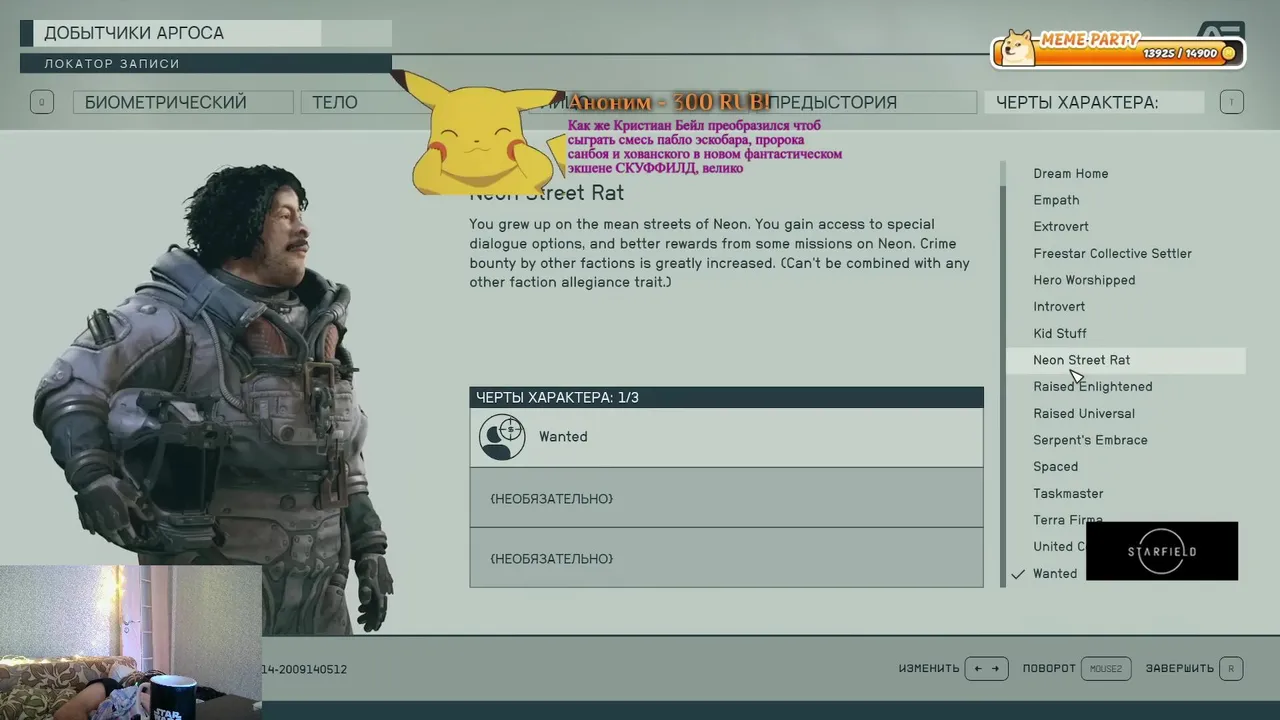Click the T next-tab key icon
The height and width of the screenshot is (720, 1280).
[1232, 102]
